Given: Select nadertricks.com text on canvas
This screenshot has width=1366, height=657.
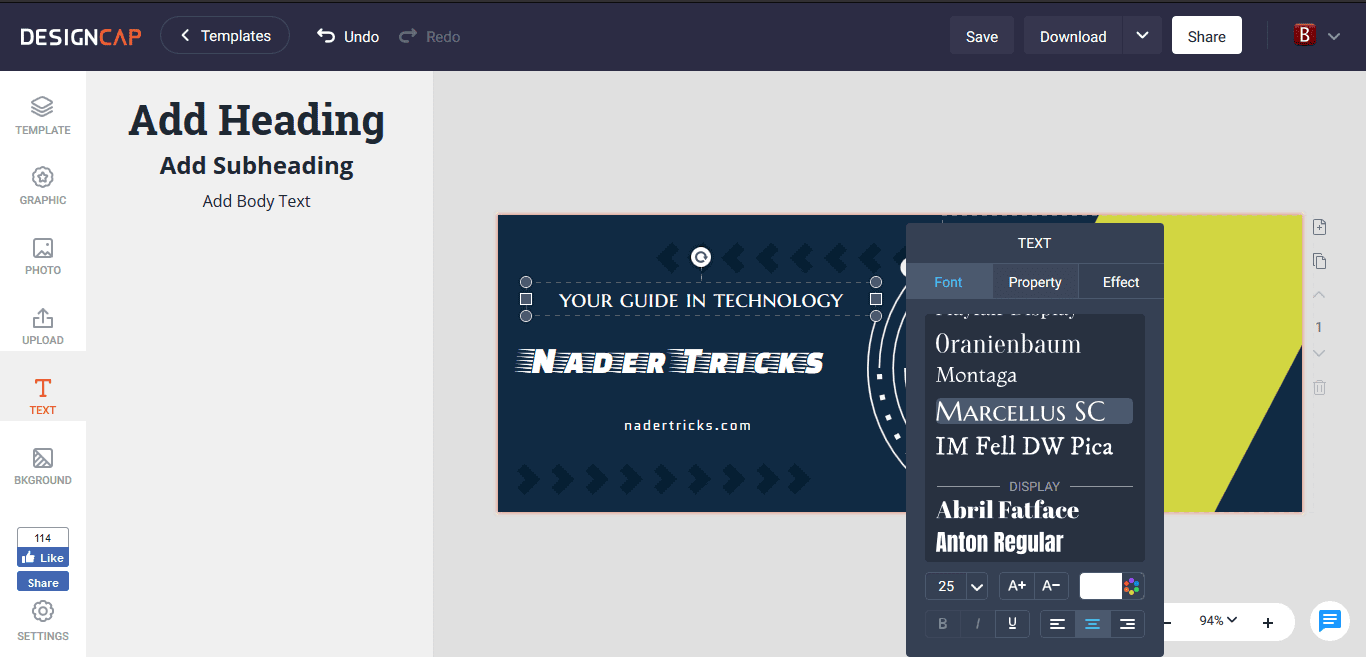Looking at the screenshot, I should point(687,425).
